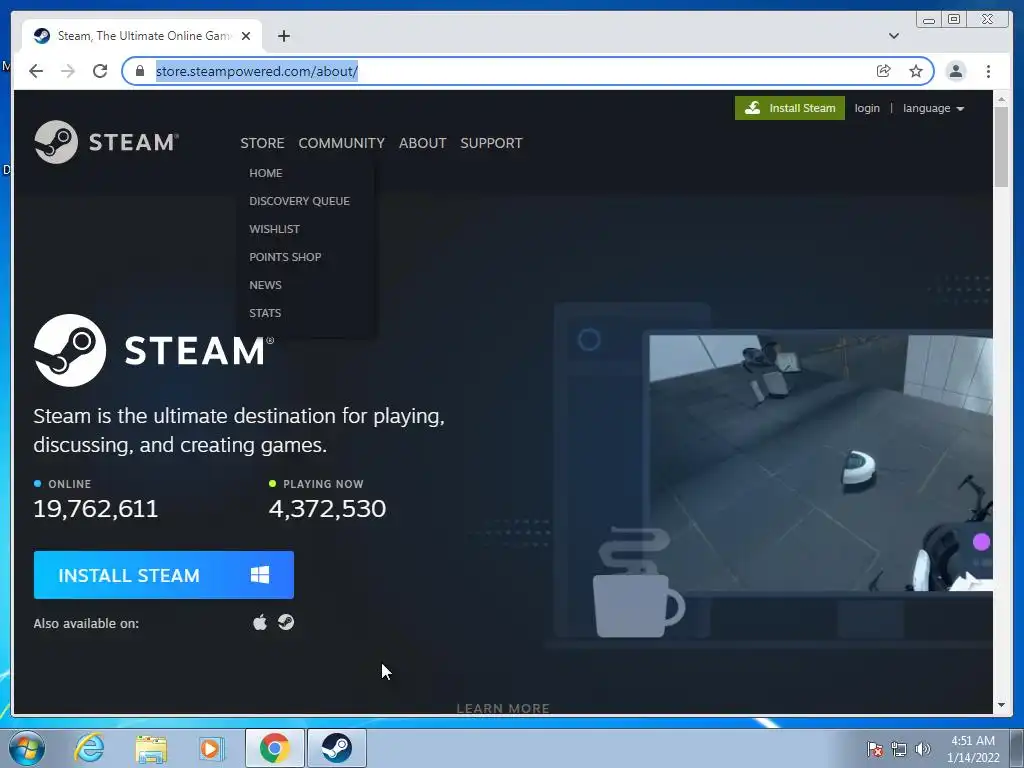Open the Chrome three-dot menu

click(988, 71)
